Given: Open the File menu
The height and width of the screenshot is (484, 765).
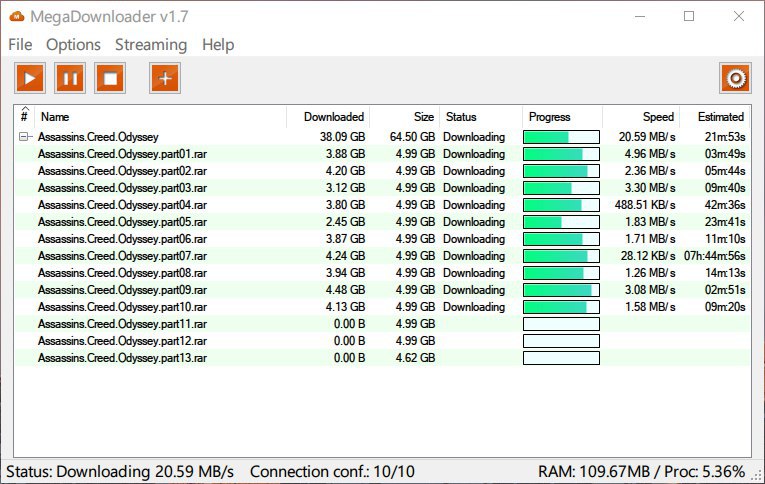Looking at the screenshot, I should [x=20, y=45].
